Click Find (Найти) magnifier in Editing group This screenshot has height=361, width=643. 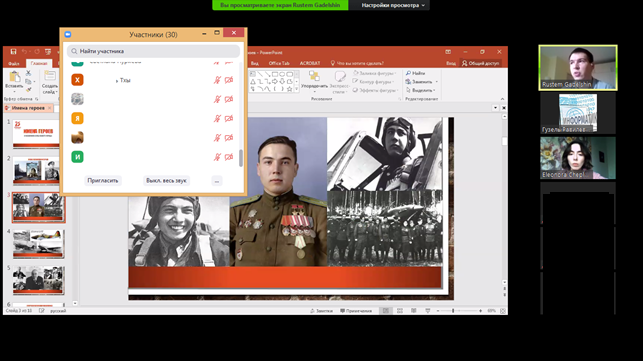click(x=408, y=73)
